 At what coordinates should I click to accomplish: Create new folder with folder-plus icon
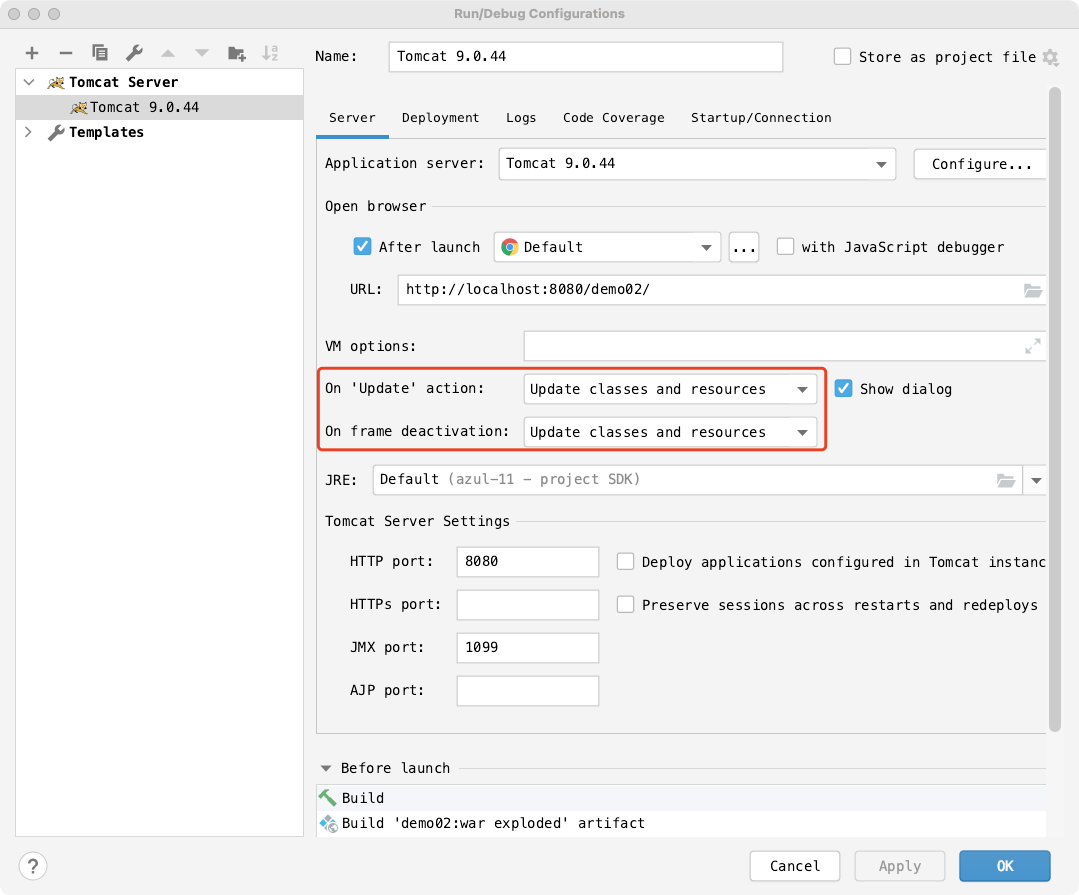237,53
